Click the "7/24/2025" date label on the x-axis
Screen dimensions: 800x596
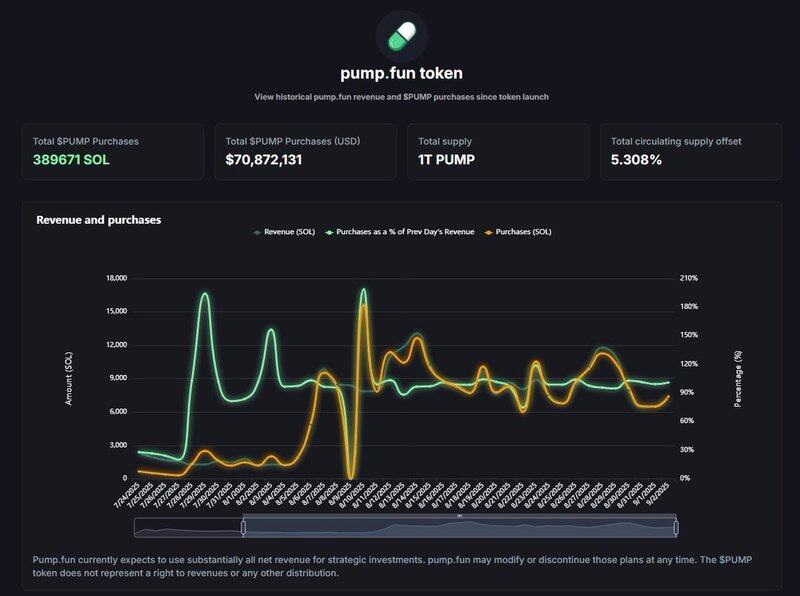point(128,495)
